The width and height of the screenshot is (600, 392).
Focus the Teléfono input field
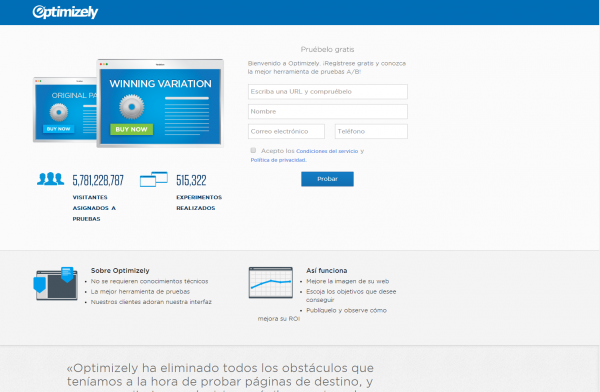click(371, 131)
